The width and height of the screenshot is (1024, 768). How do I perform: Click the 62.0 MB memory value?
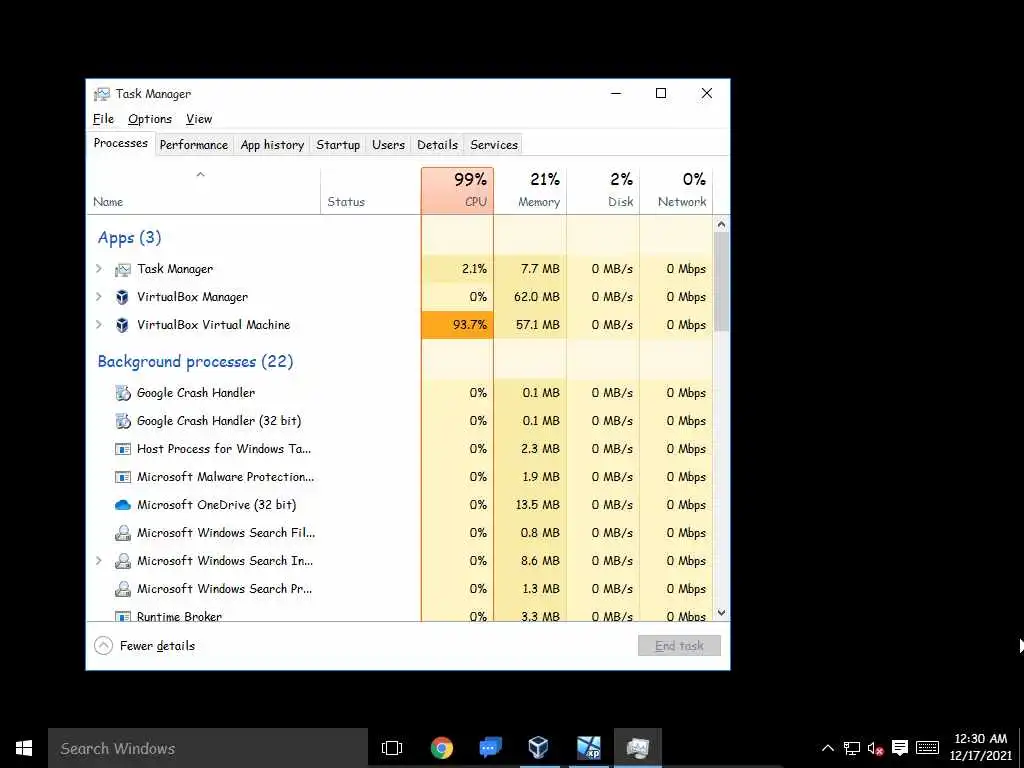(537, 297)
